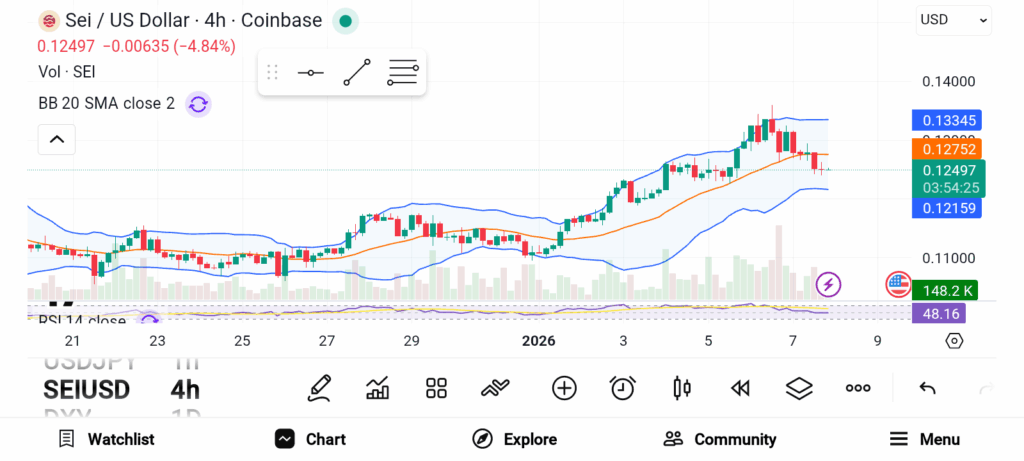Open the drawing tools pen icon

point(319,388)
